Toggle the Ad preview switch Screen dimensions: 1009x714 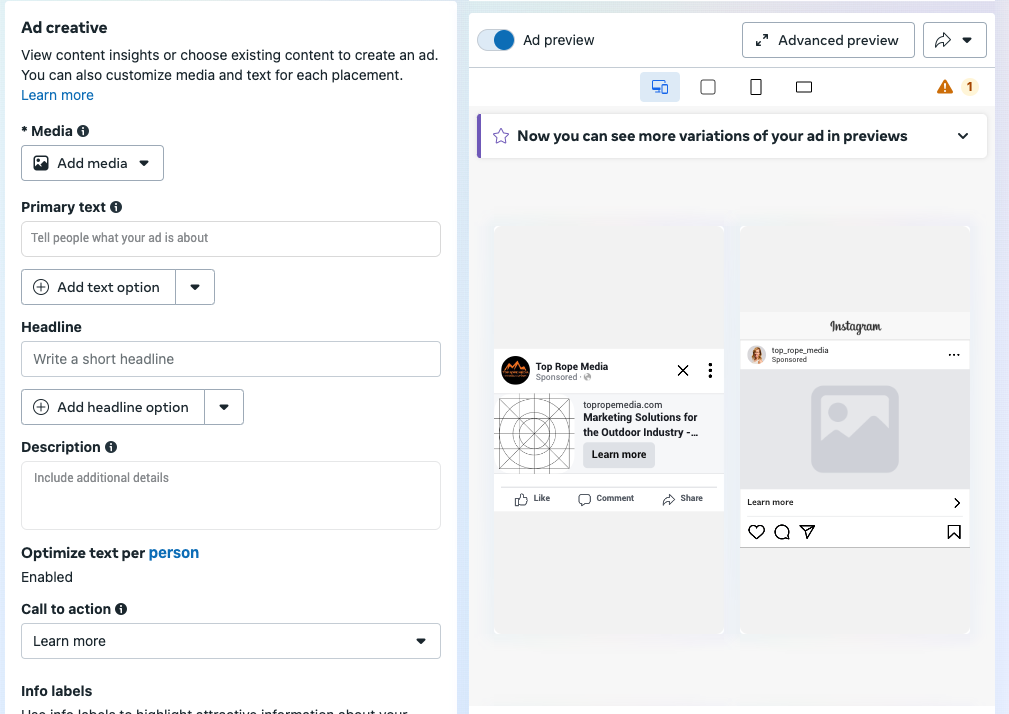tap(495, 40)
